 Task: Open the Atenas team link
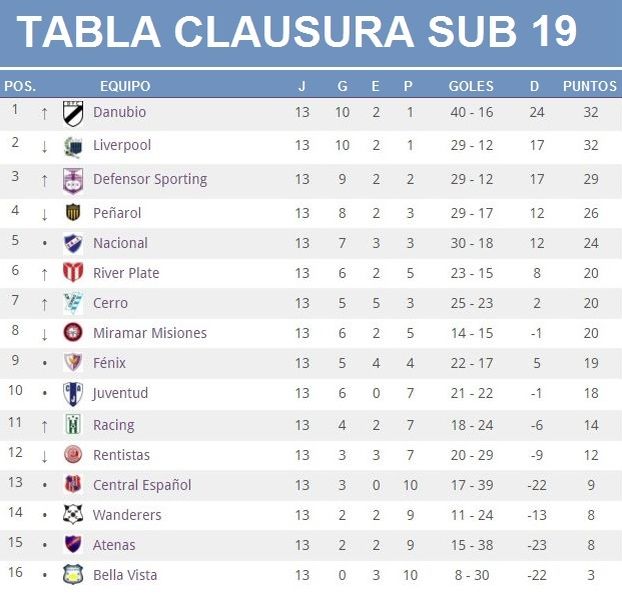click(114, 545)
